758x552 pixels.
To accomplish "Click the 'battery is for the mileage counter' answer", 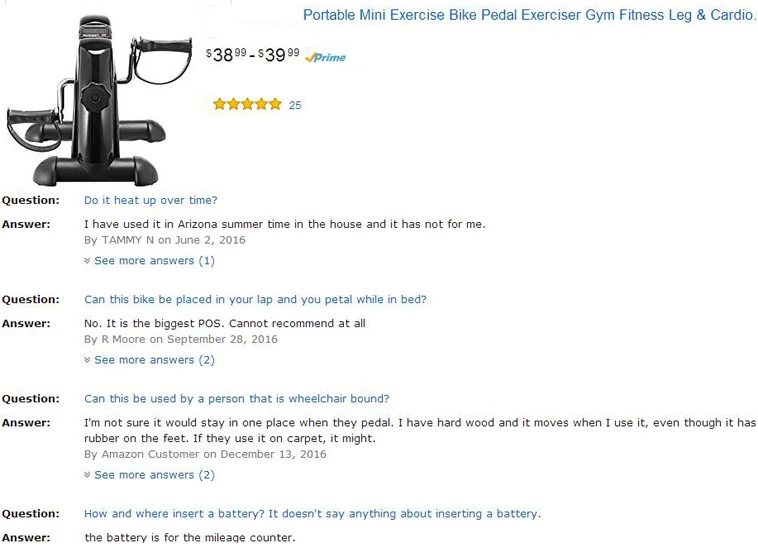I will coord(190,538).
